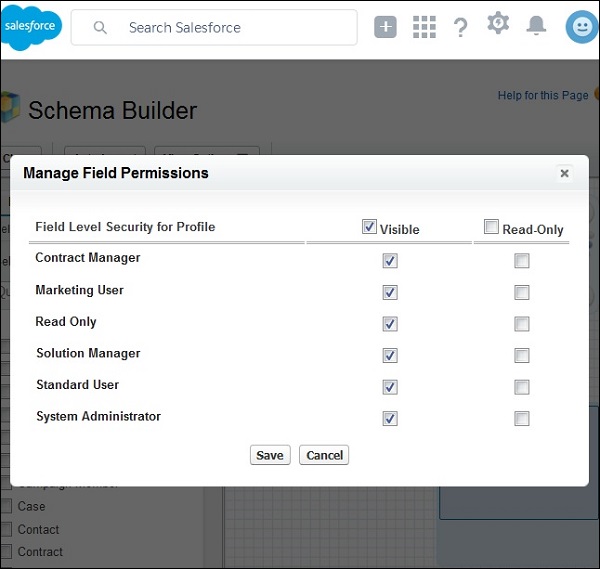This screenshot has width=600, height=569.
Task: Open the App Launcher grid icon
Action: (x=424, y=27)
